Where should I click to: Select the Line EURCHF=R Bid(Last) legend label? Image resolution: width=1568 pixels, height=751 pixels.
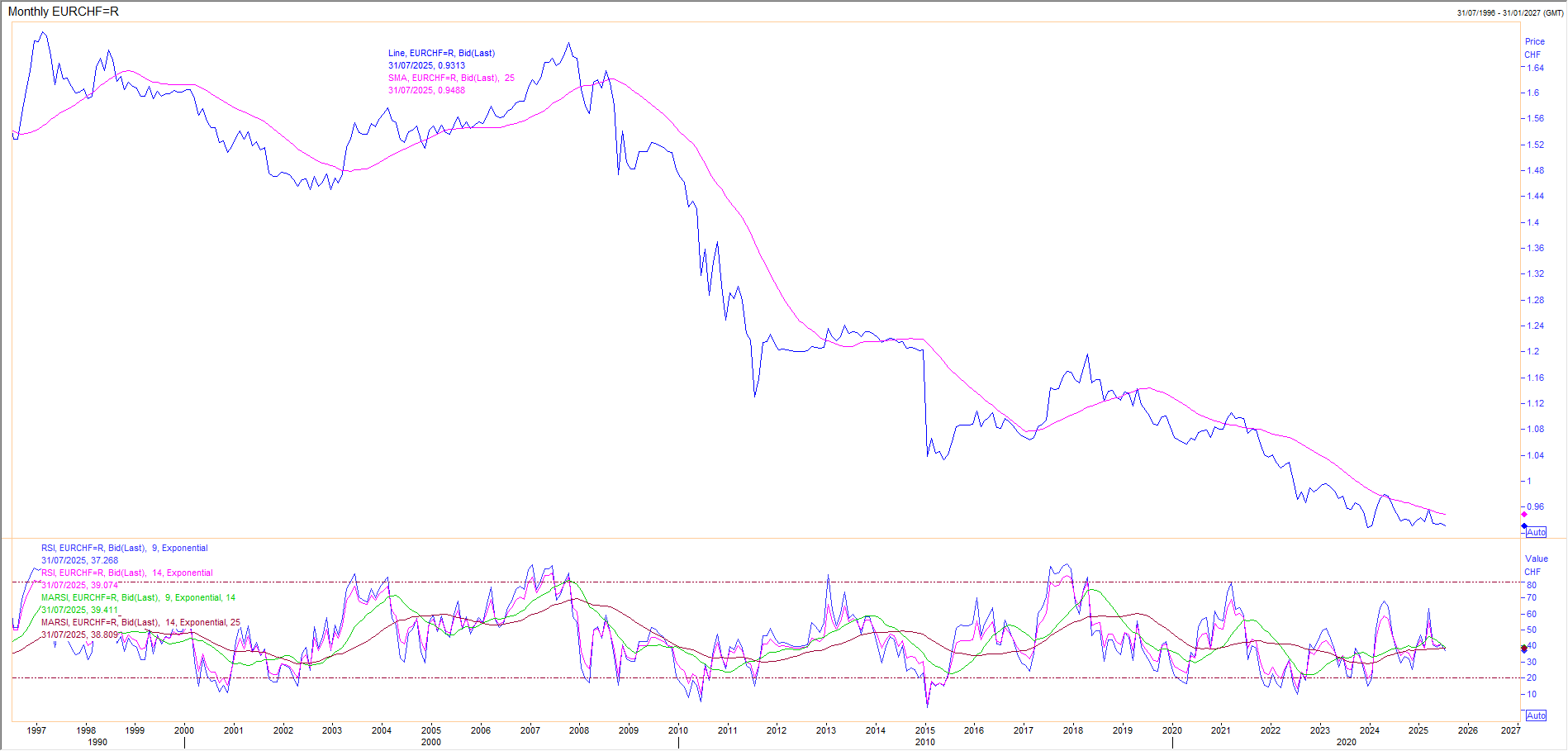[441, 53]
